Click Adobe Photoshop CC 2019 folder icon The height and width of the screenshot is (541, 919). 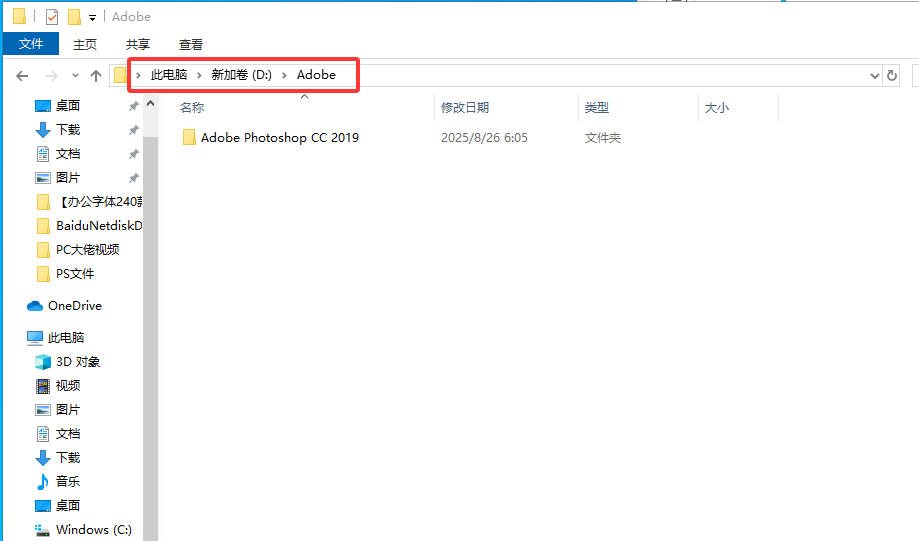click(x=189, y=138)
